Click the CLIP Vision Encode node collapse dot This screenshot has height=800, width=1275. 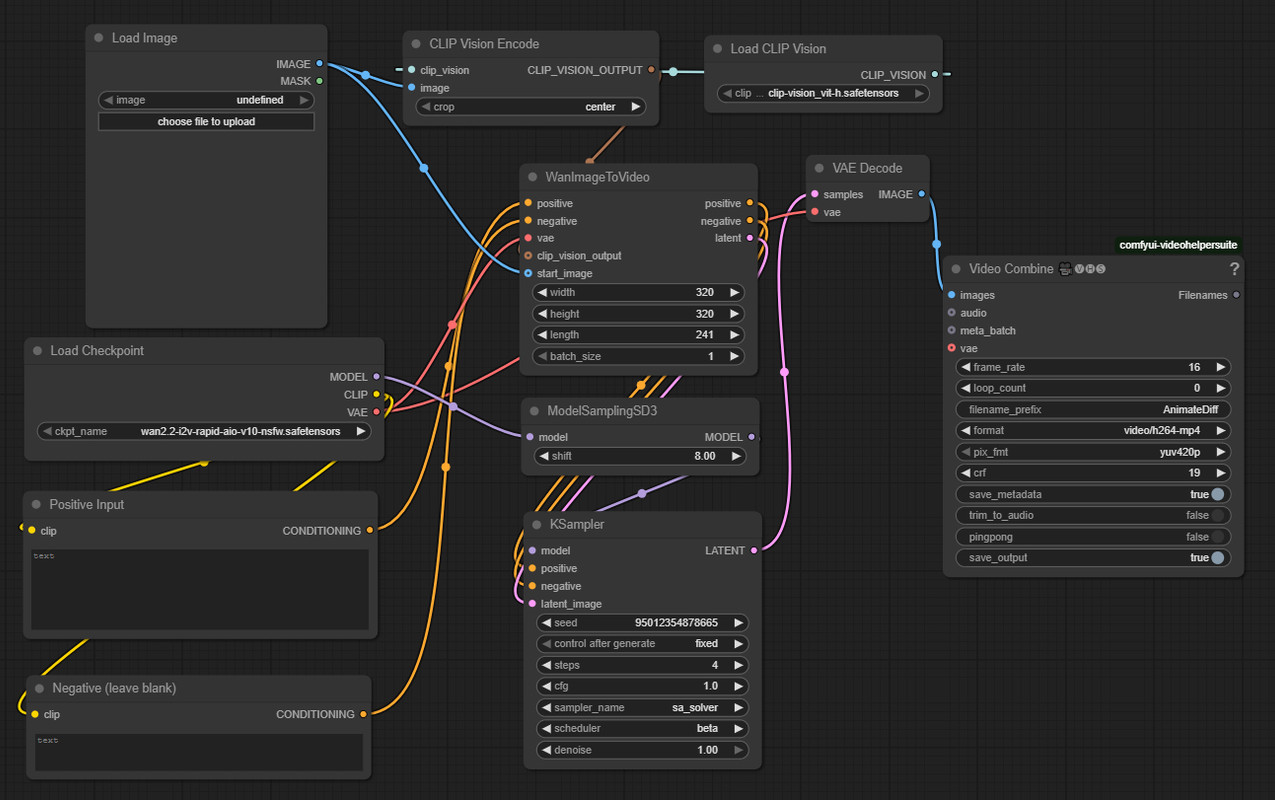(x=416, y=44)
